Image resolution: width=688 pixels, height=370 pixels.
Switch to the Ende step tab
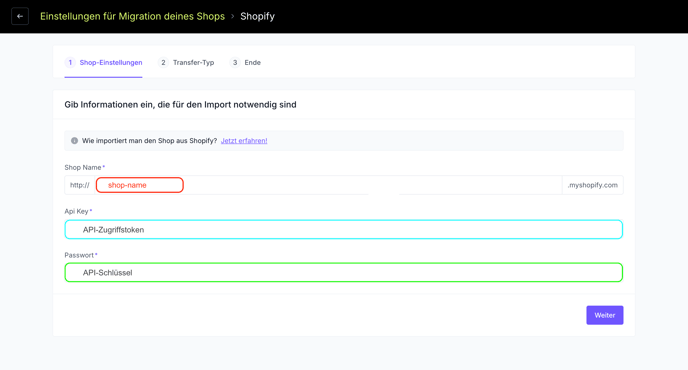pos(245,63)
